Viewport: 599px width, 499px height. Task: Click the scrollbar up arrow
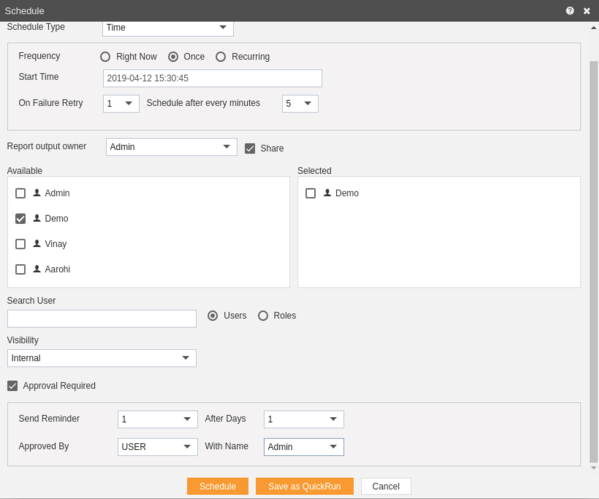tap(594, 28)
